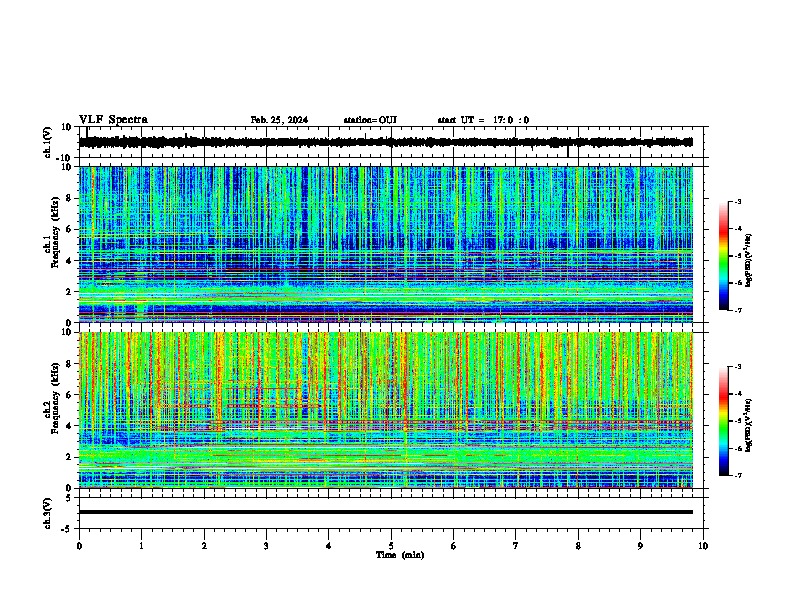The height and width of the screenshot is (612, 792).
Task: Click the 'start UT = 17:0 :0' text
Action: tap(483, 120)
